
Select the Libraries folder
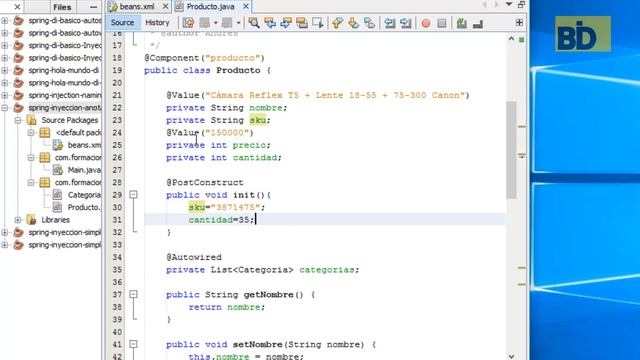(x=55, y=220)
